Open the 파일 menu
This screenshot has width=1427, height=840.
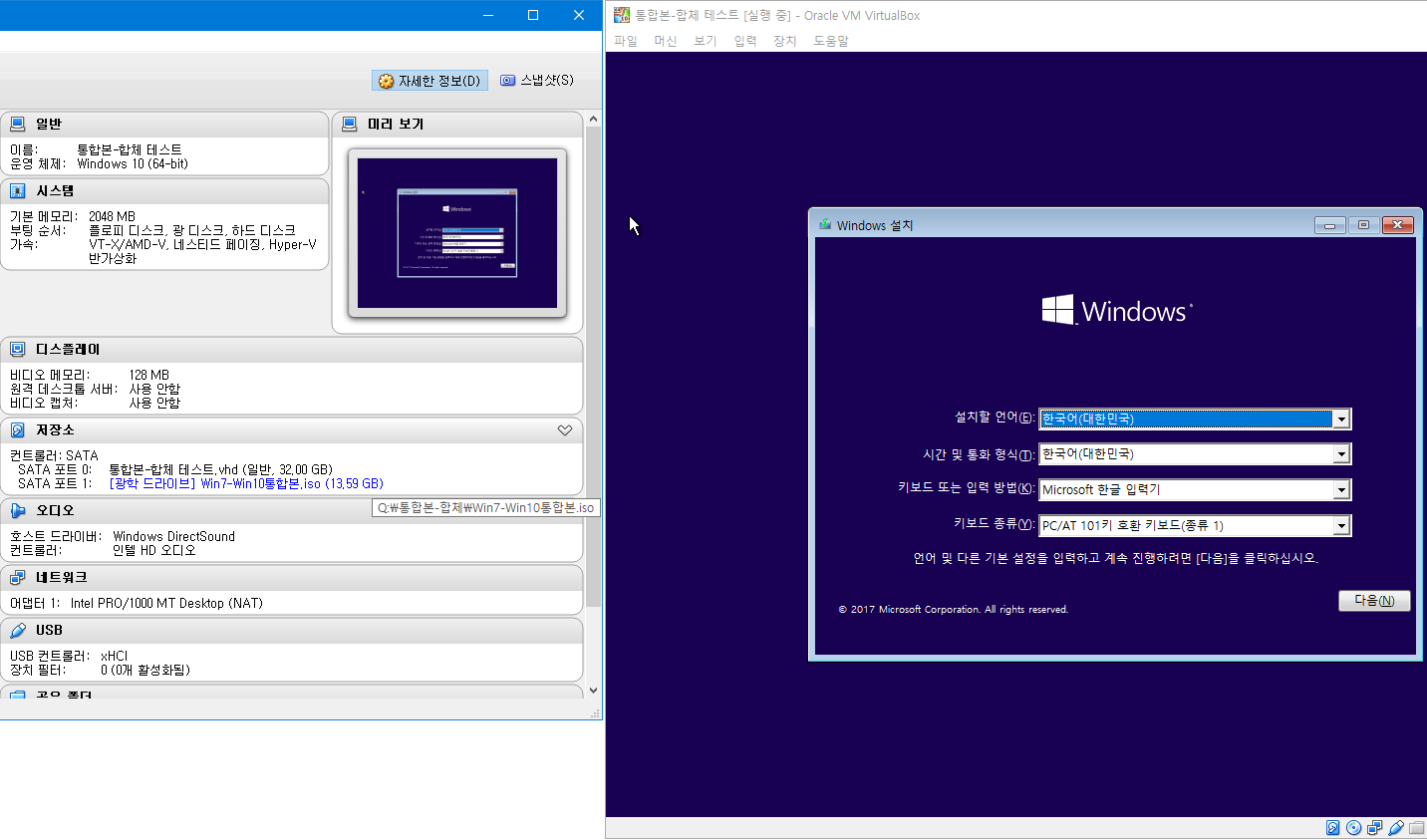626,41
